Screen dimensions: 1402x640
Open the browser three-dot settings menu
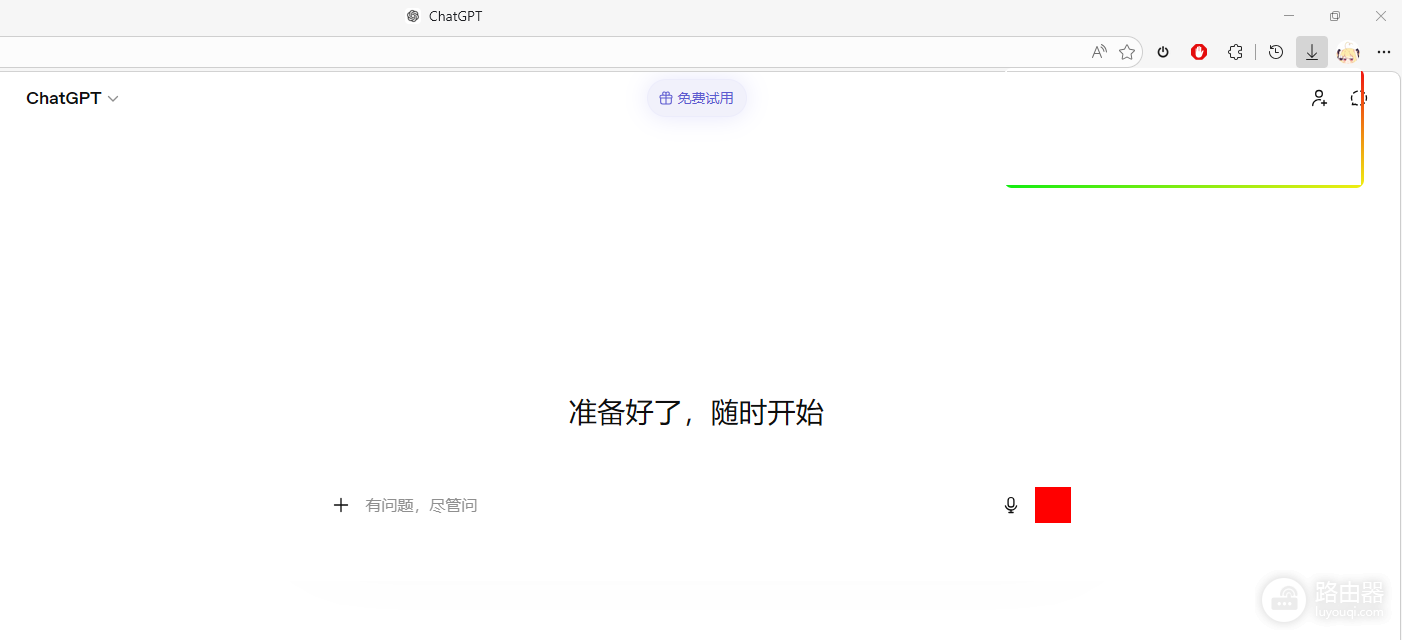click(x=1384, y=52)
